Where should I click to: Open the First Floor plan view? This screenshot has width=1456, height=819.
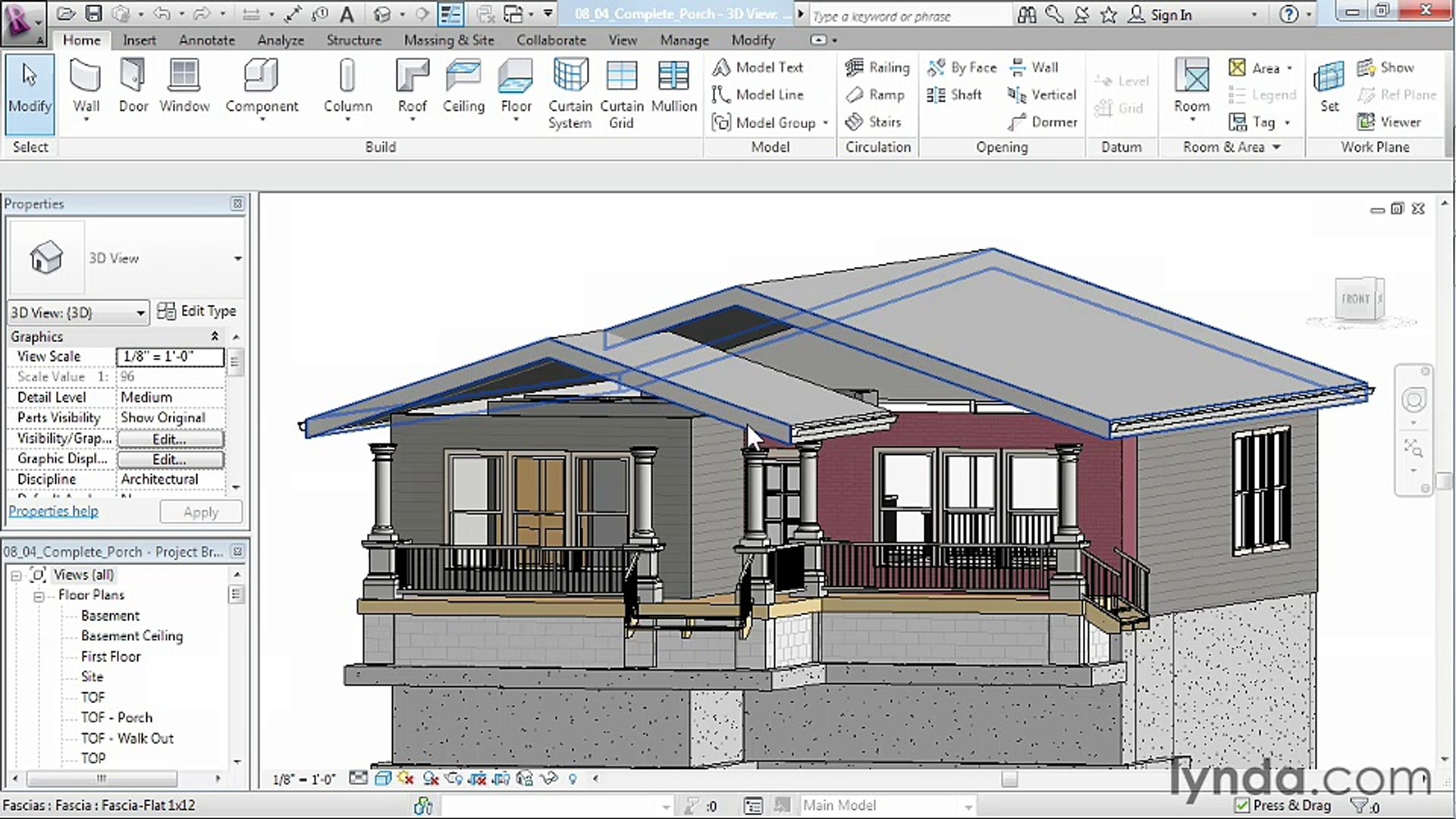click(x=111, y=657)
